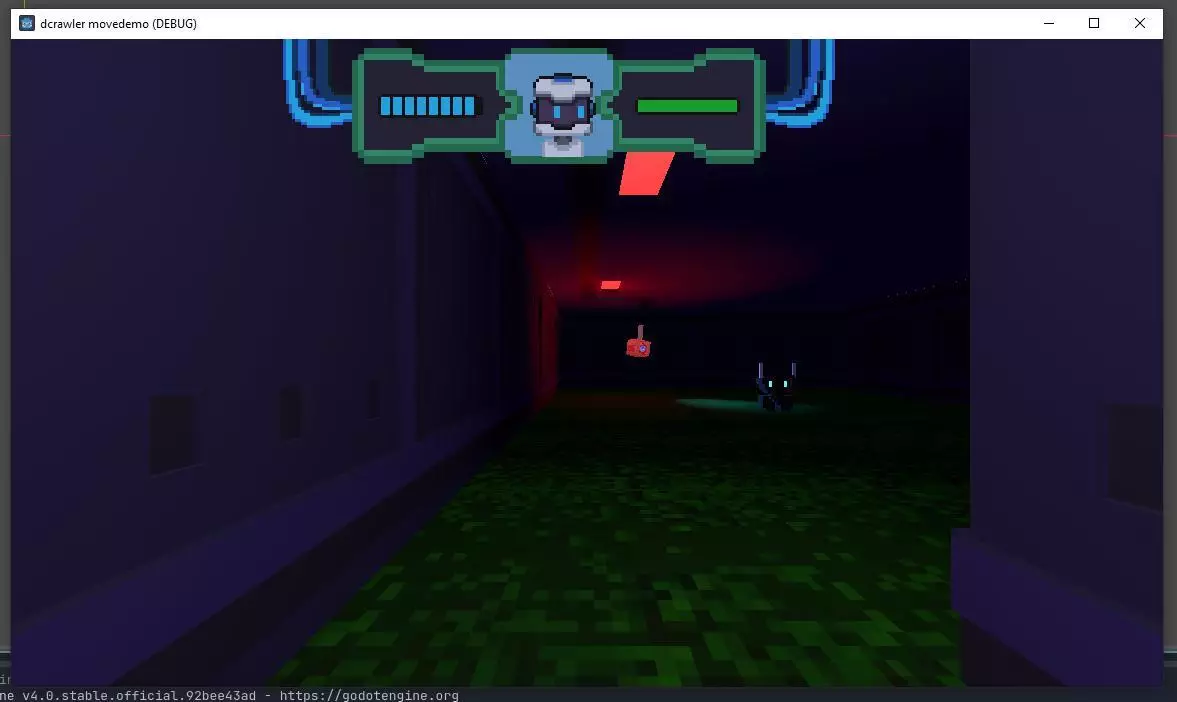Click the dark panel on left wall
The height and width of the screenshot is (702, 1177).
pos(173,433)
